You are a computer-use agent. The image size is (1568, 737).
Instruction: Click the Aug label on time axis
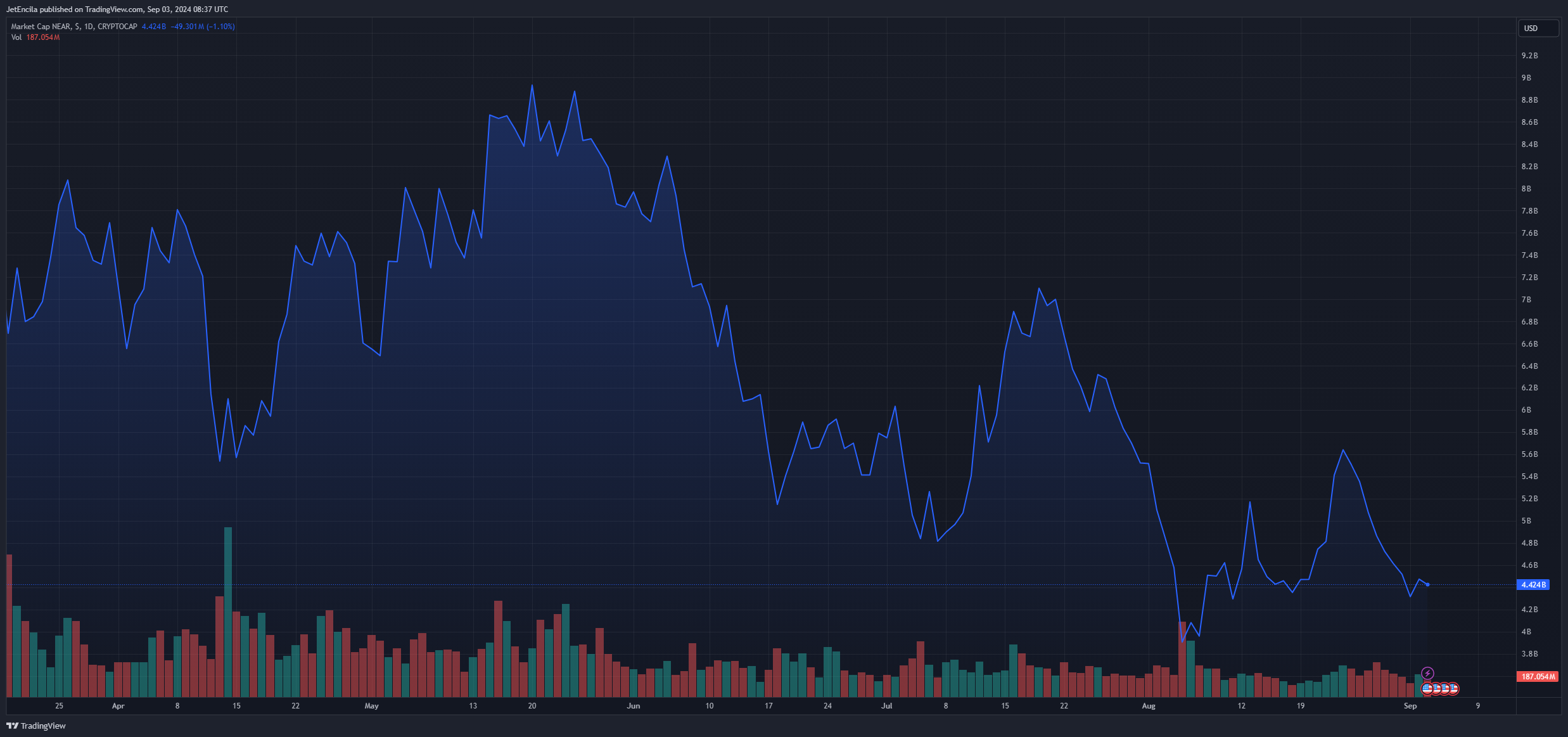click(x=1149, y=706)
